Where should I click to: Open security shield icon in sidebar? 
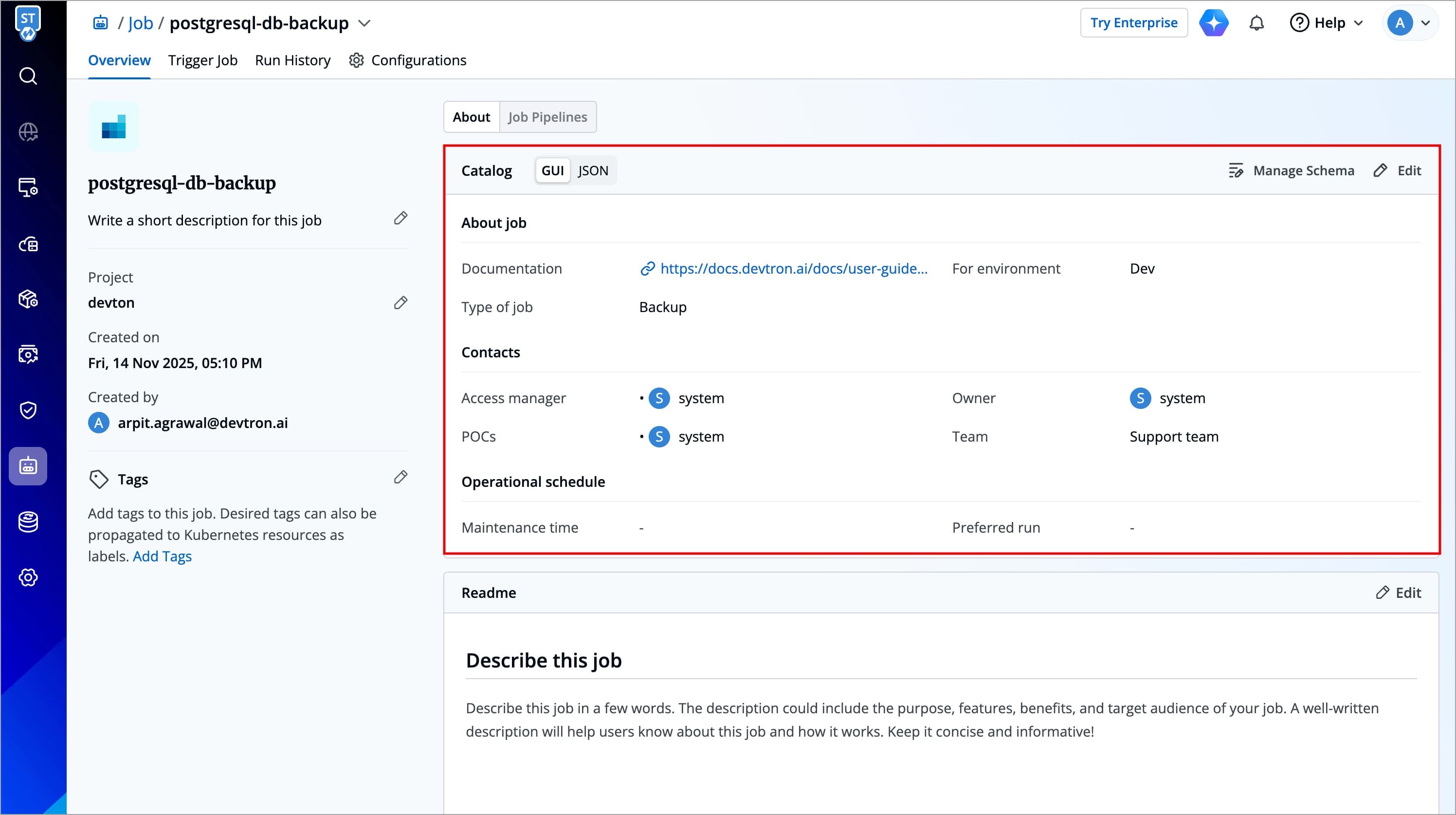[x=28, y=410]
